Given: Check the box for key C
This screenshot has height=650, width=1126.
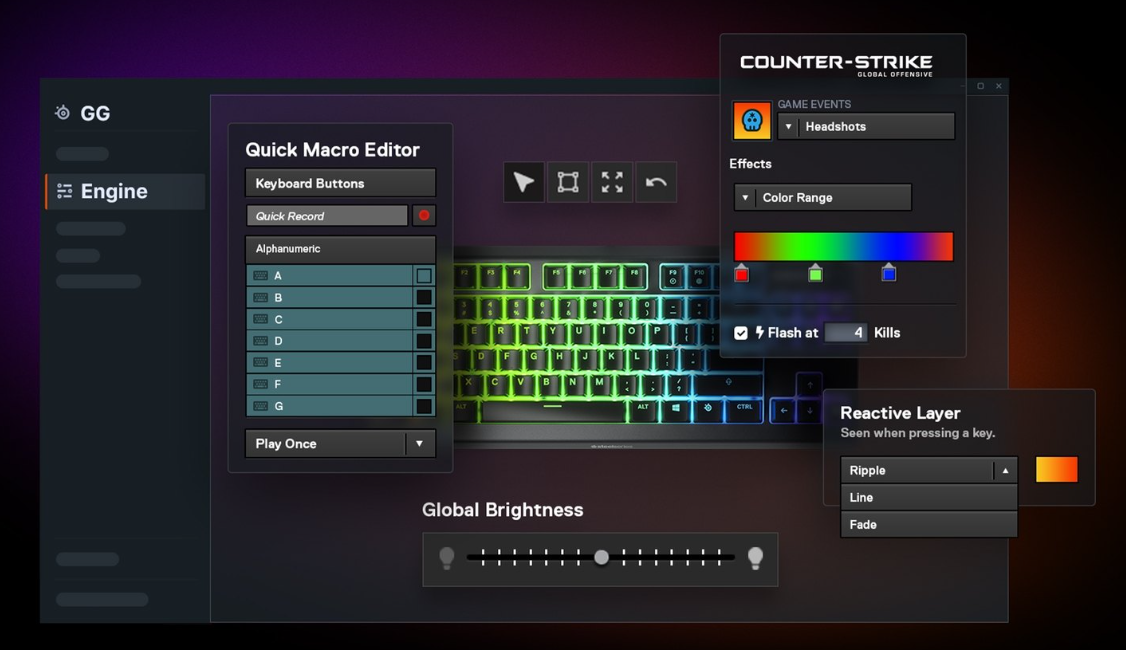Looking at the screenshot, I should (x=424, y=319).
